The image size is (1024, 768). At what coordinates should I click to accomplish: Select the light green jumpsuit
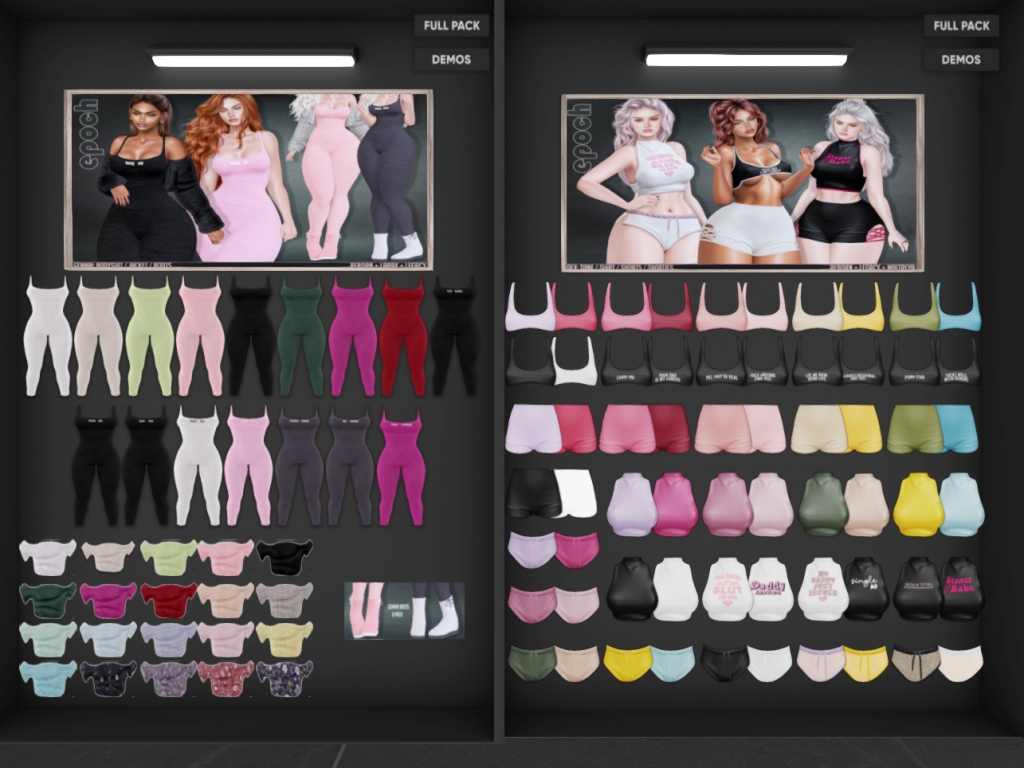[x=149, y=336]
